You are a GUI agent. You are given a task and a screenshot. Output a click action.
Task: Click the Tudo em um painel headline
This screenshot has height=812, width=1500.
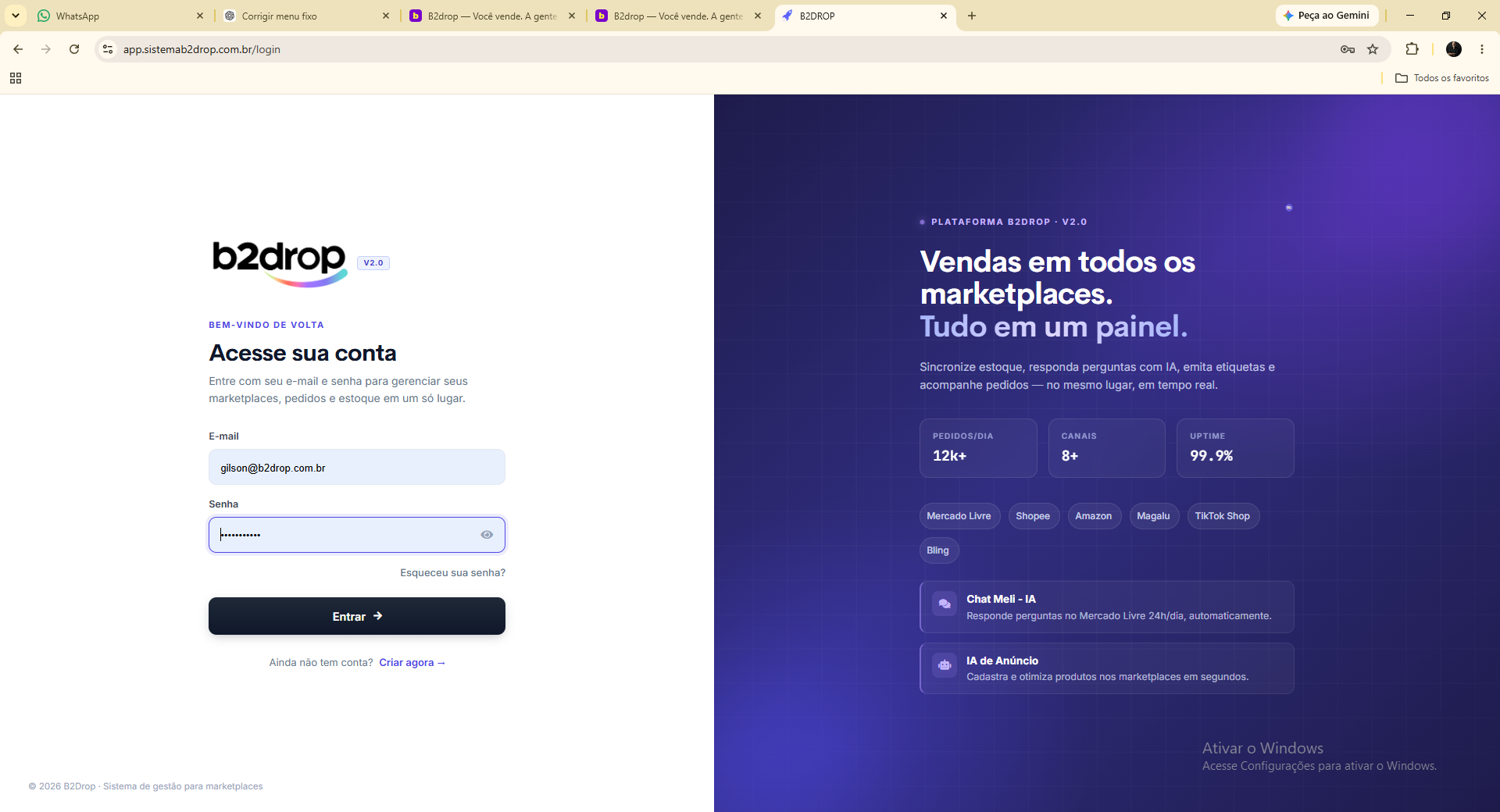tap(1054, 326)
